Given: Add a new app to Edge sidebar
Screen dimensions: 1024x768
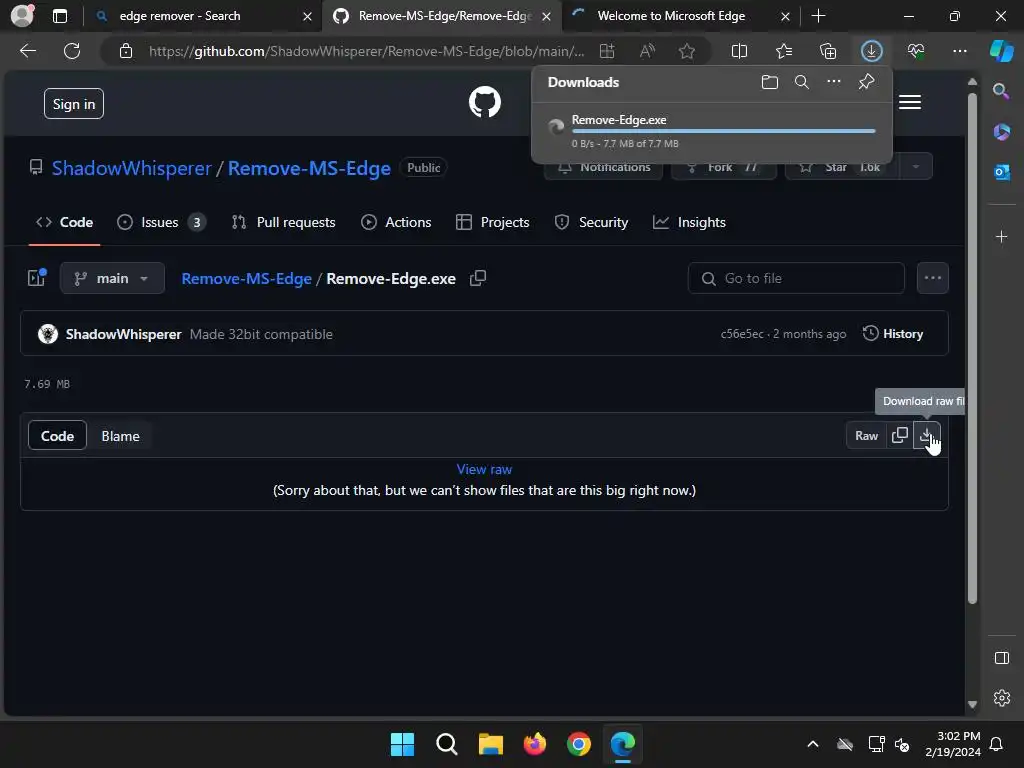Looking at the screenshot, I should pyautogui.click(x=1001, y=236).
